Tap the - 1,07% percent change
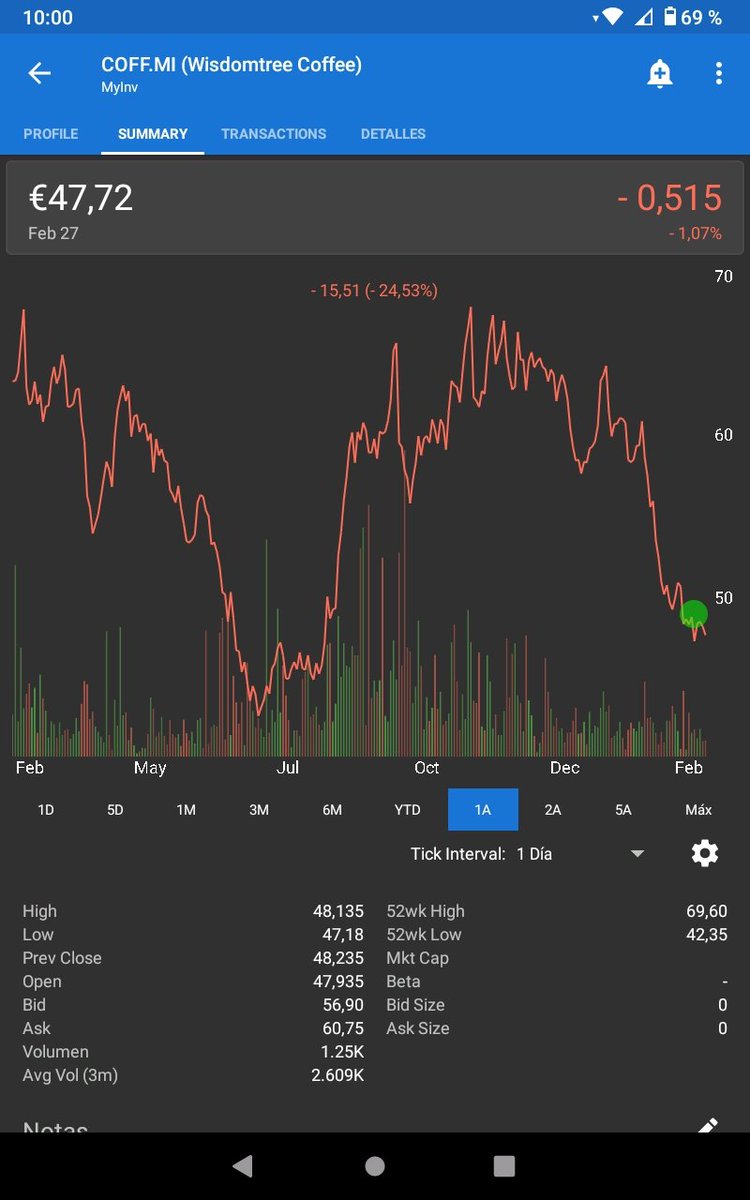This screenshot has width=750, height=1200. 695,234
